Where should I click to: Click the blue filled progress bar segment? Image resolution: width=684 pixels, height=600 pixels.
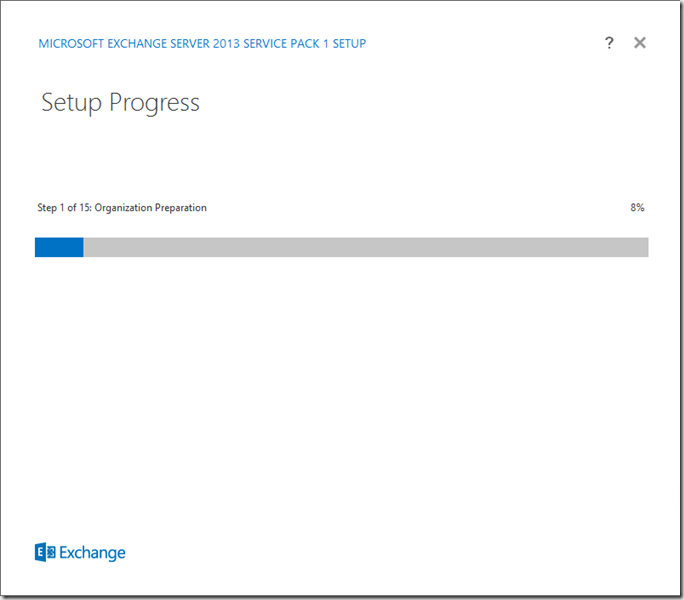tap(59, 247)
